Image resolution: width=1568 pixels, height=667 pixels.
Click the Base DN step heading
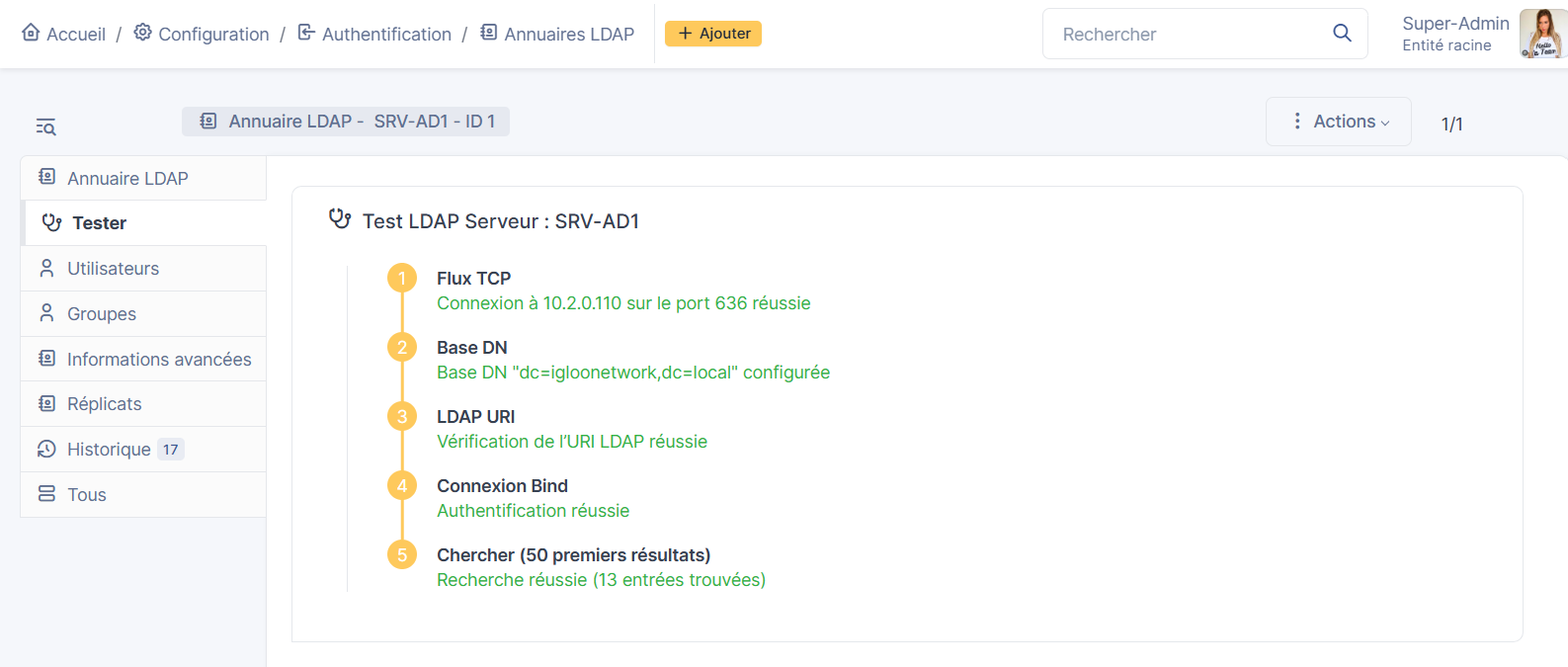[x=472, y=348]
